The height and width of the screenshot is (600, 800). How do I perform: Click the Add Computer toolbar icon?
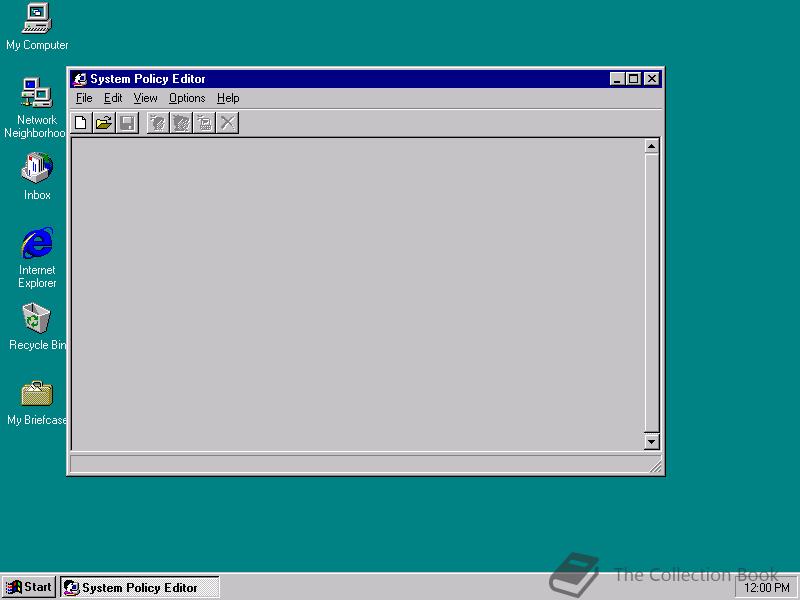[205, 123]
